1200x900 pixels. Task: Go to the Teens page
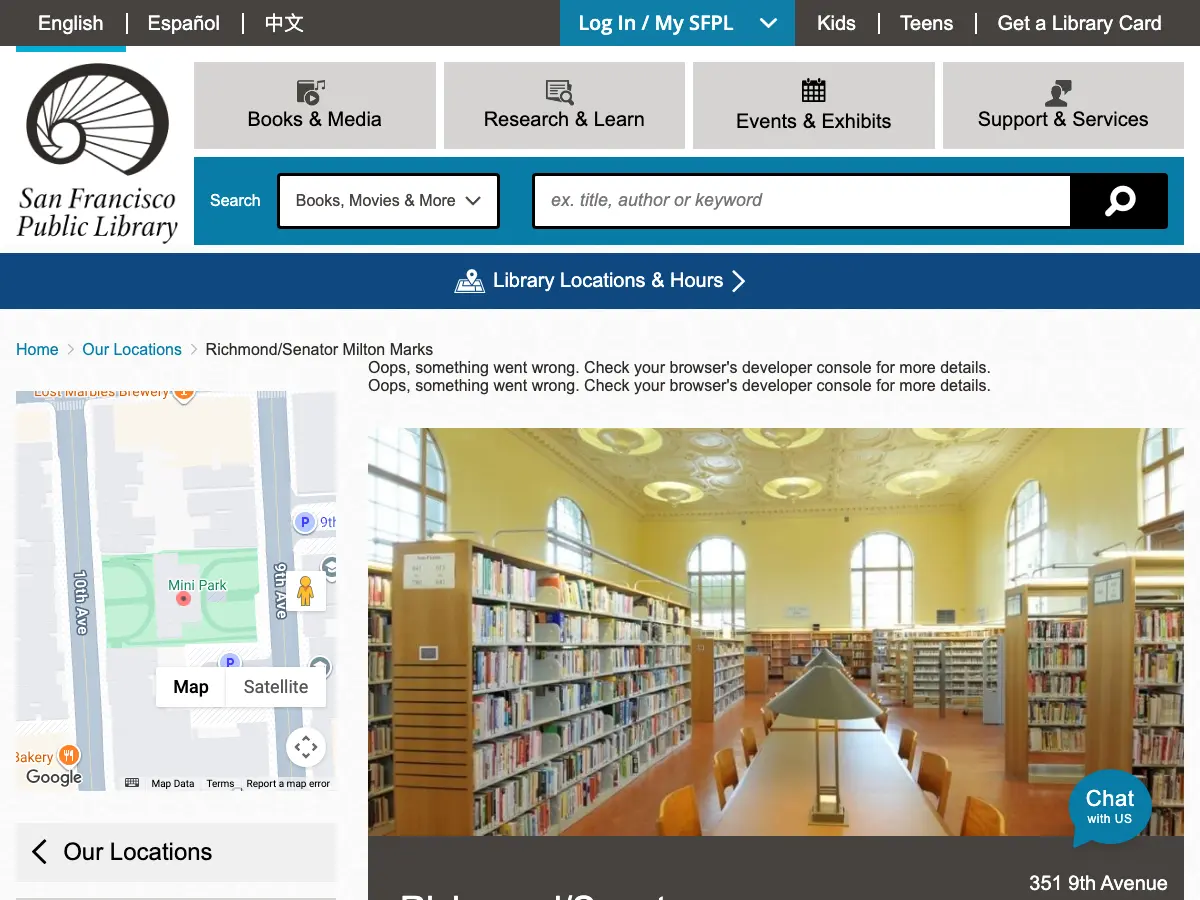[x=926, y=23]
